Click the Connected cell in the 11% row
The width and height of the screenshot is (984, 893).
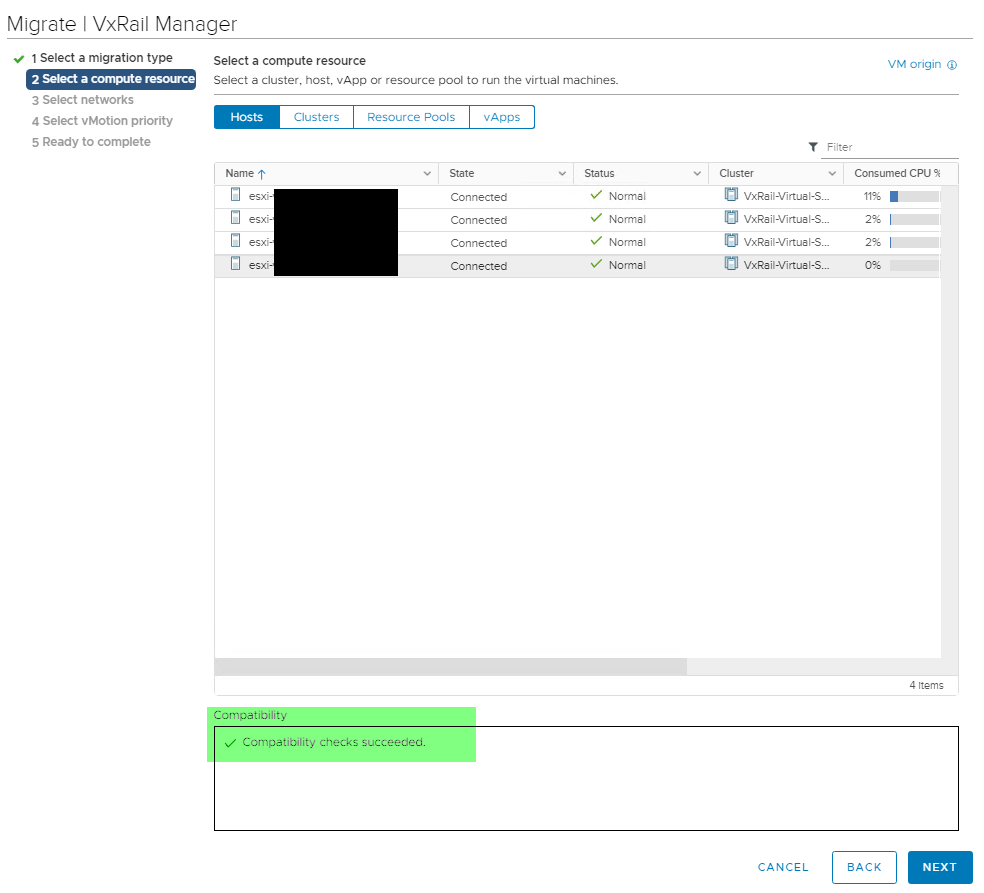click(x=479, y=197)
